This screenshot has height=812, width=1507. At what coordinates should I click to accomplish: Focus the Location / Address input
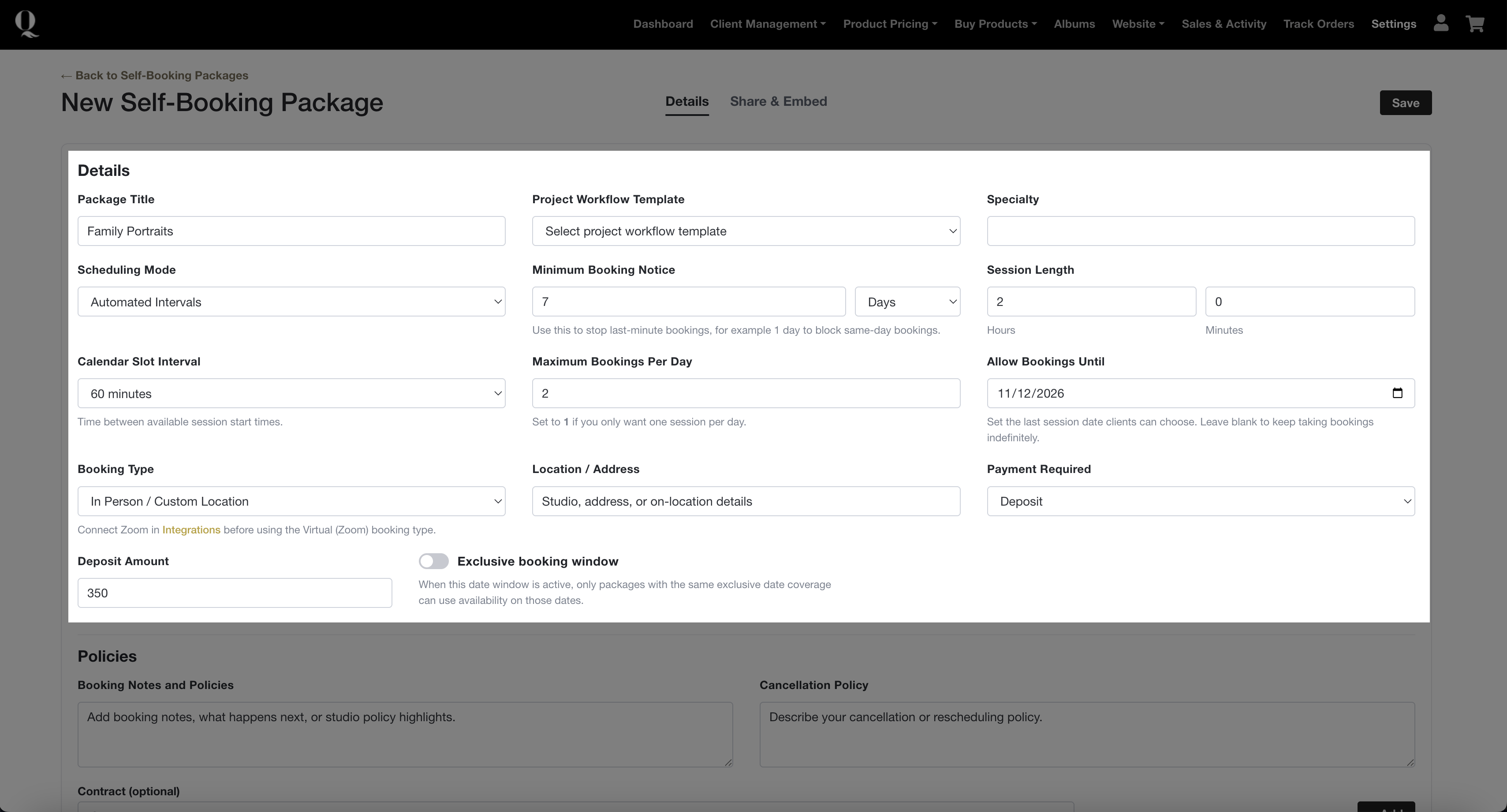pyautogui.click(x=746, y=501)
